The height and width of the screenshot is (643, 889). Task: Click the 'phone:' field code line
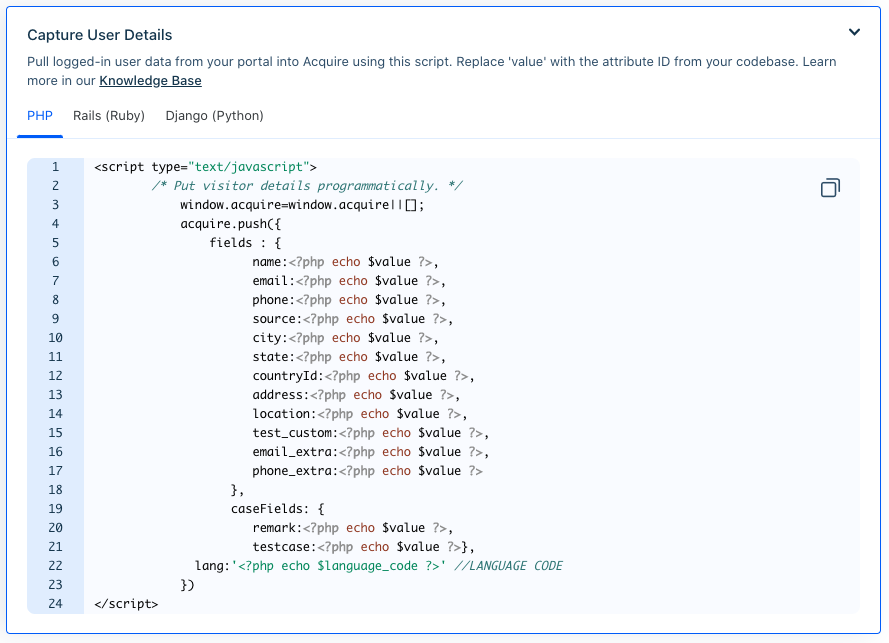(349, 299)
